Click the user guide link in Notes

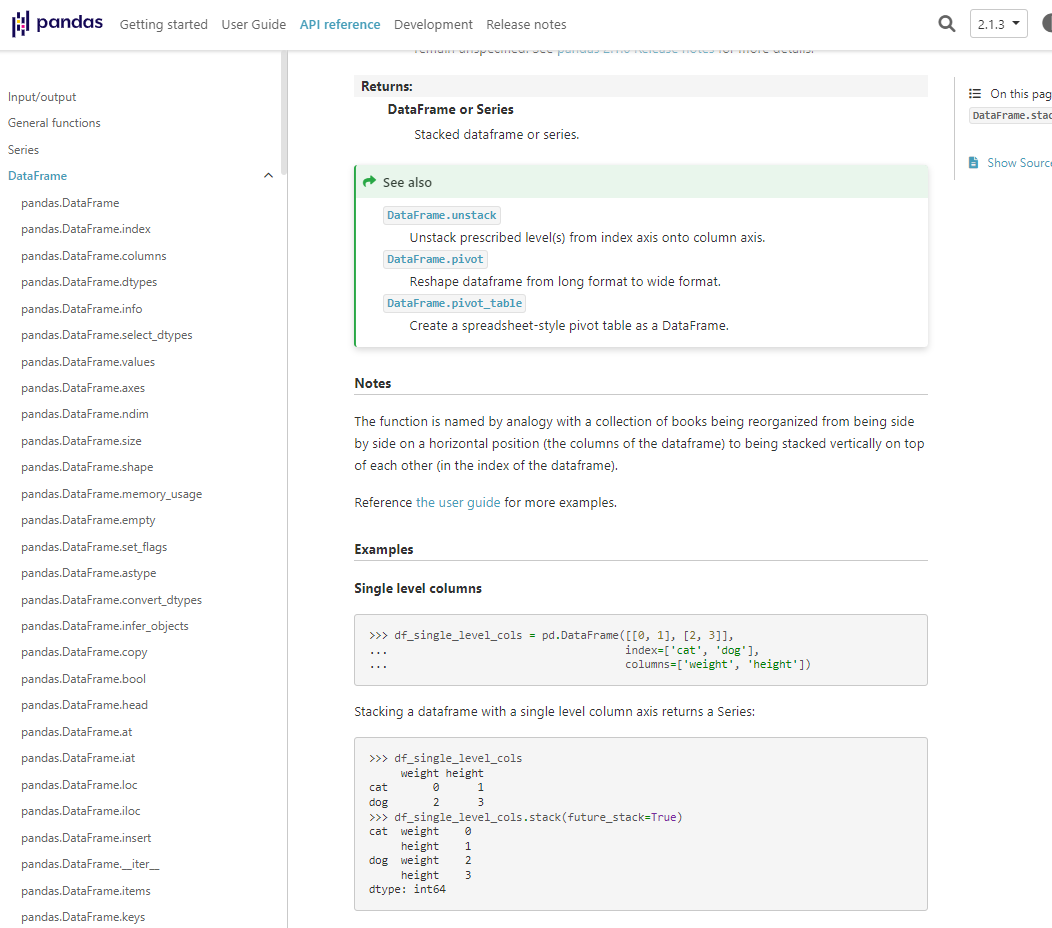point(458,502)
